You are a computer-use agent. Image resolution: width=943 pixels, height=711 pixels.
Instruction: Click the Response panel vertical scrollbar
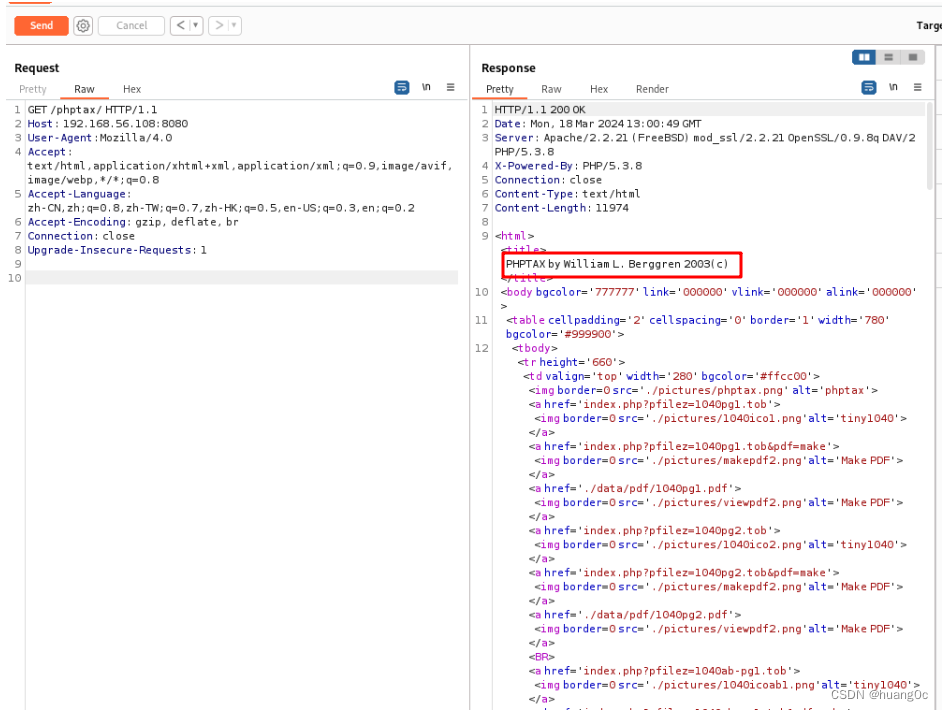click(x=930, y=146)
